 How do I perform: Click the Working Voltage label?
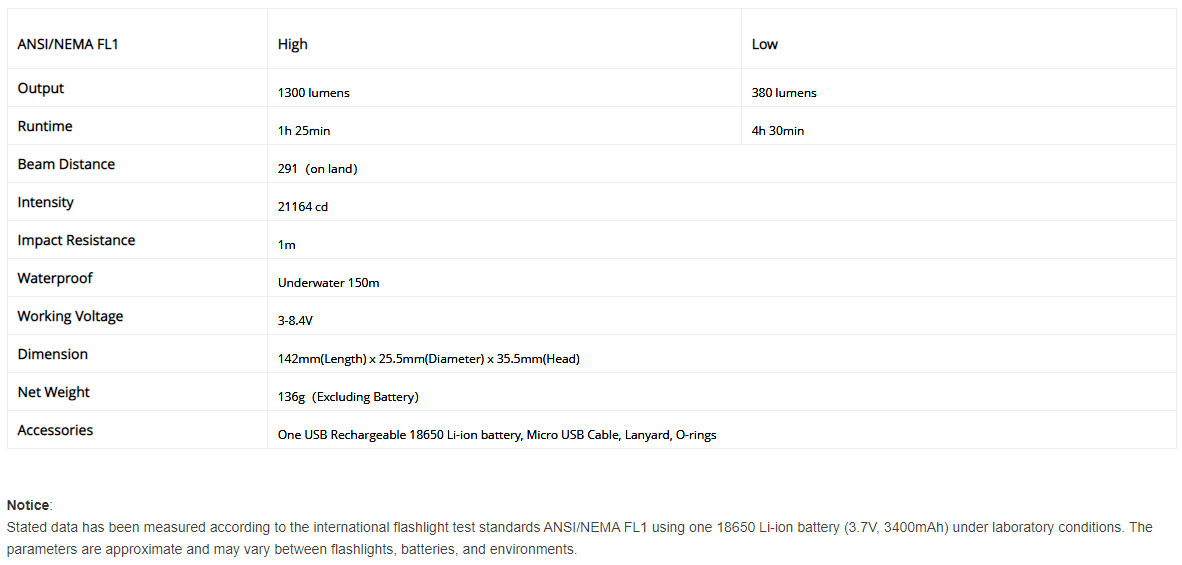click(70, 316)
